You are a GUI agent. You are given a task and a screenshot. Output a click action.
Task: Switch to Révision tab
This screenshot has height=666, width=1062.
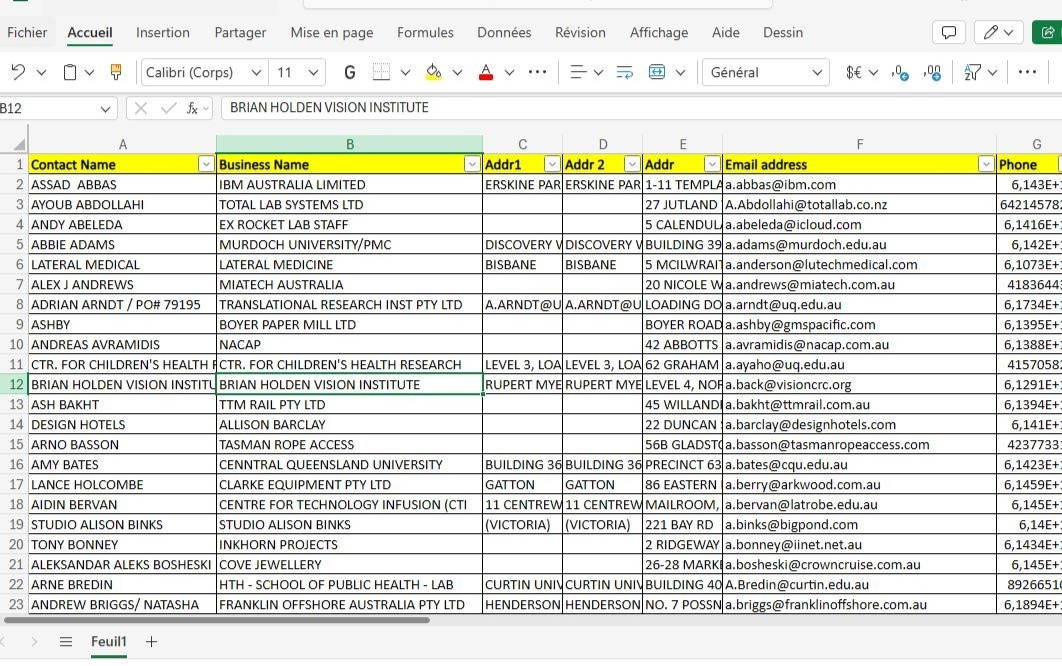pos(580,33)
